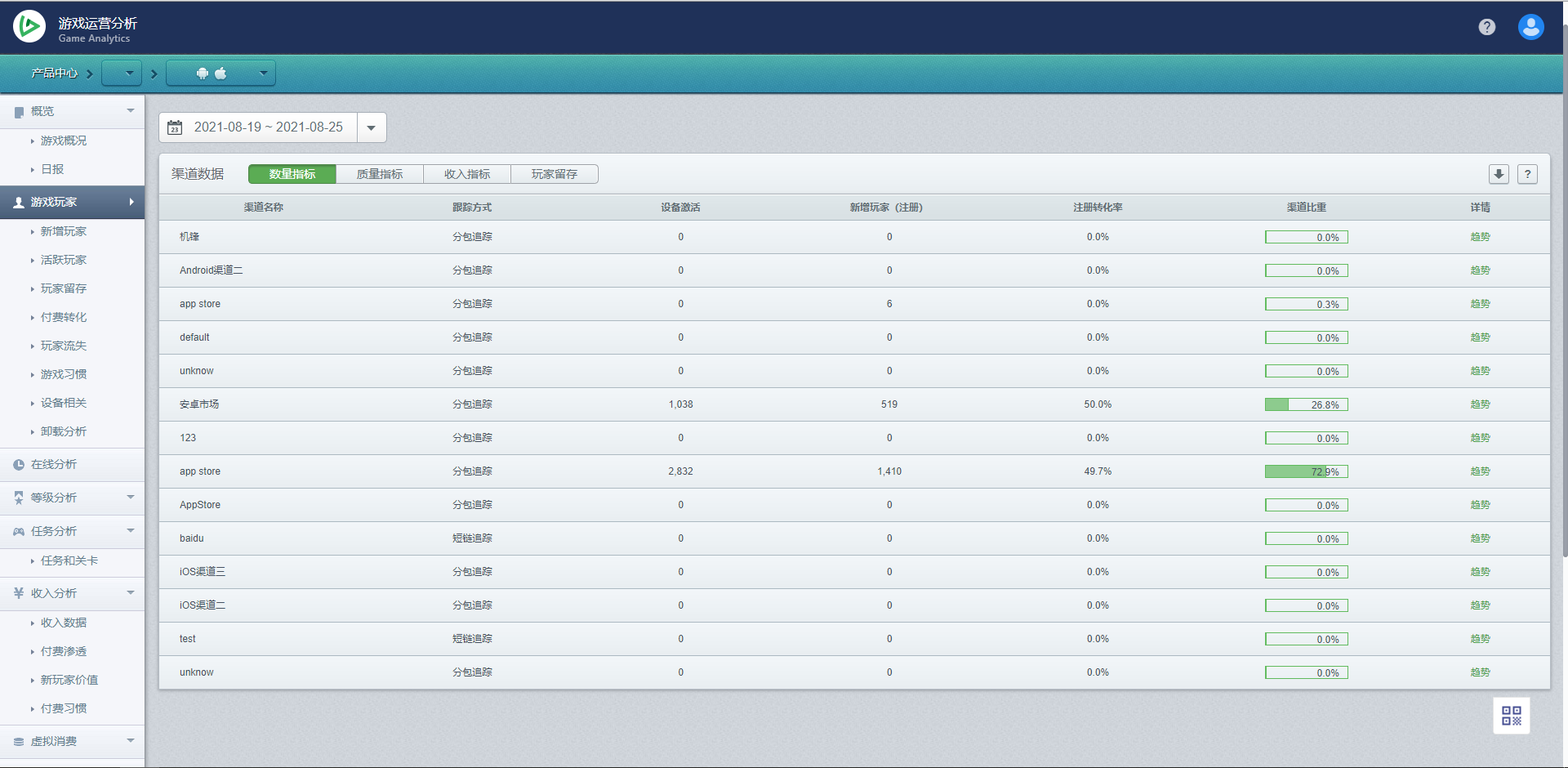Screen dimensions: 1568x768
Task: Open 付费转化 in the sidebar
Action: point(64,317)
